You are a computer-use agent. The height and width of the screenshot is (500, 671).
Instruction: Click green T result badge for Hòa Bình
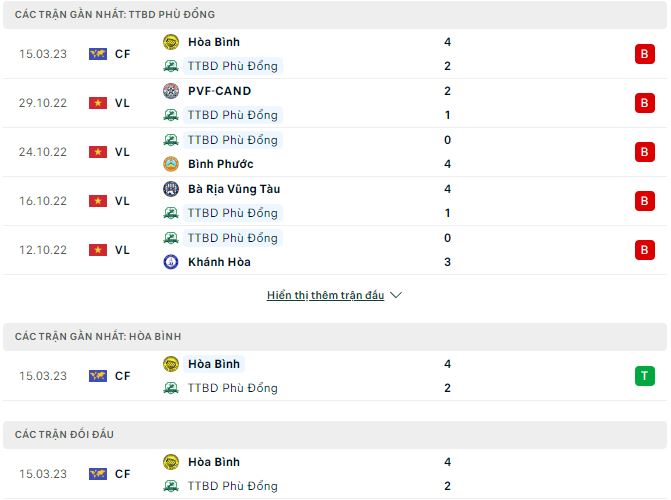[644, 376]
